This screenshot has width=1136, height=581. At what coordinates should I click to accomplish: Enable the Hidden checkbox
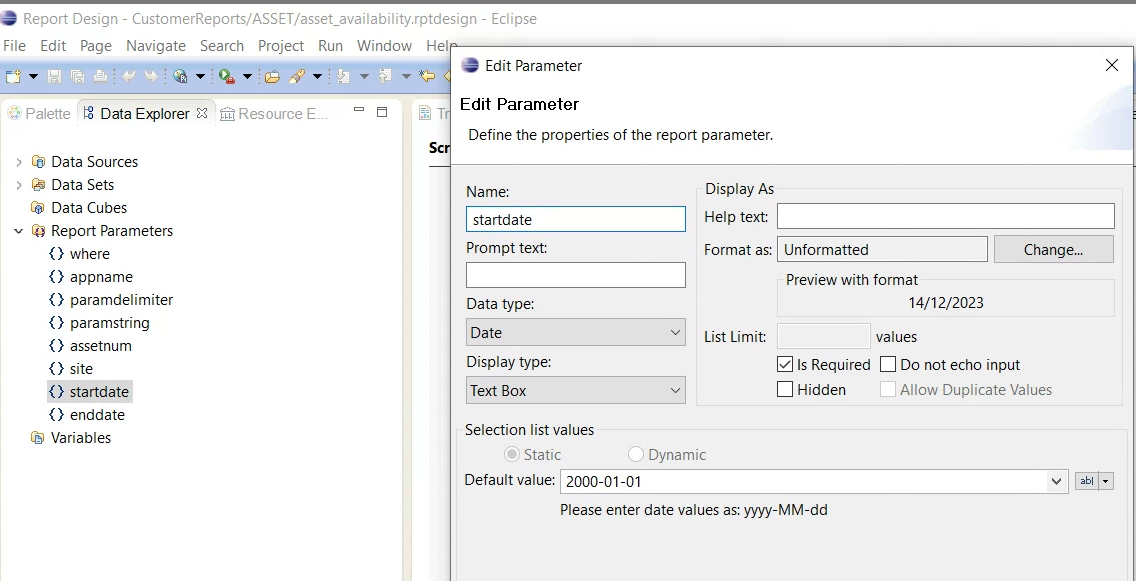[x=786, y=390]
